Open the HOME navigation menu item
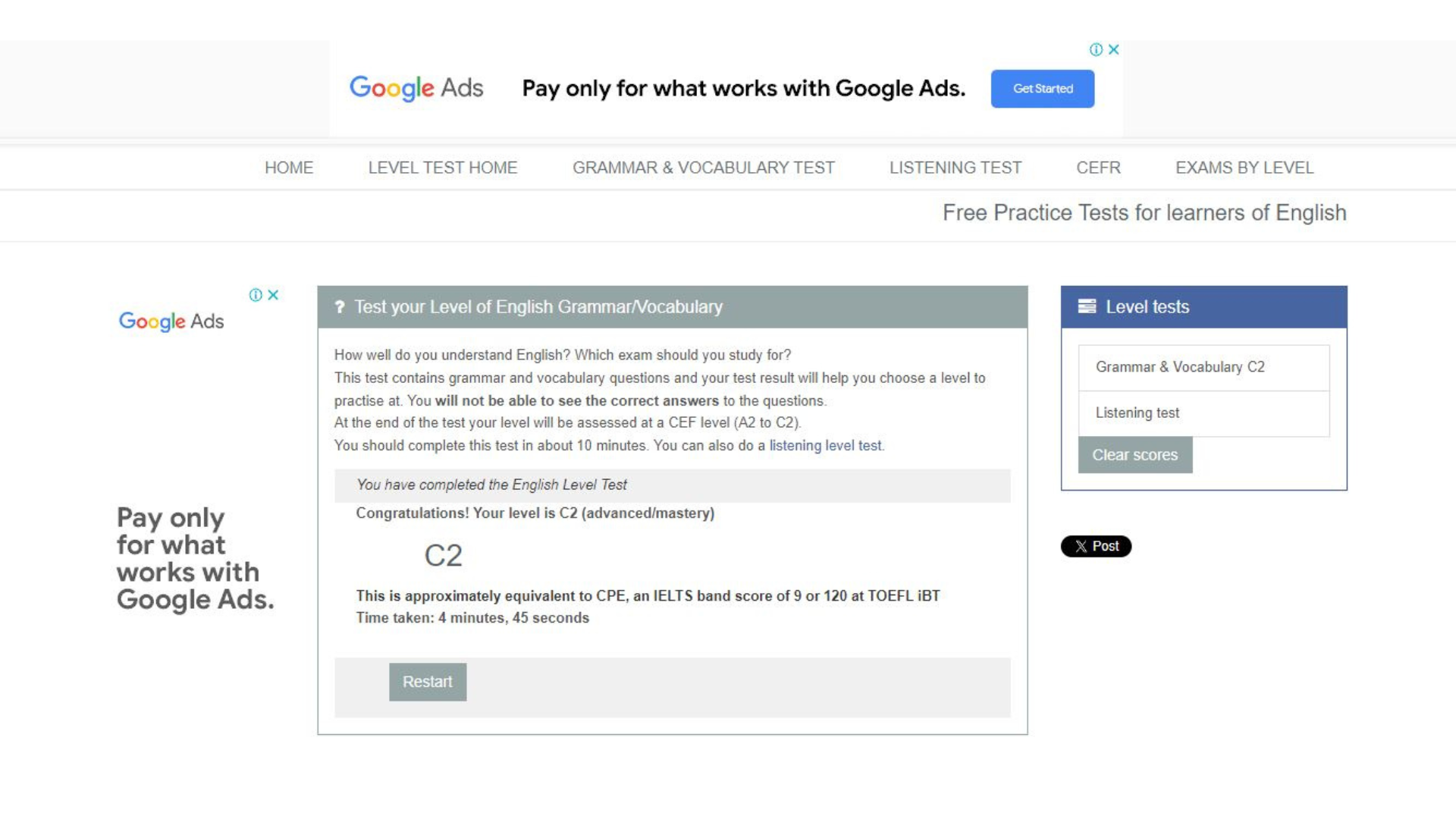The height and width of the screenshot is (819, 1456). click(x=289, y=167)
